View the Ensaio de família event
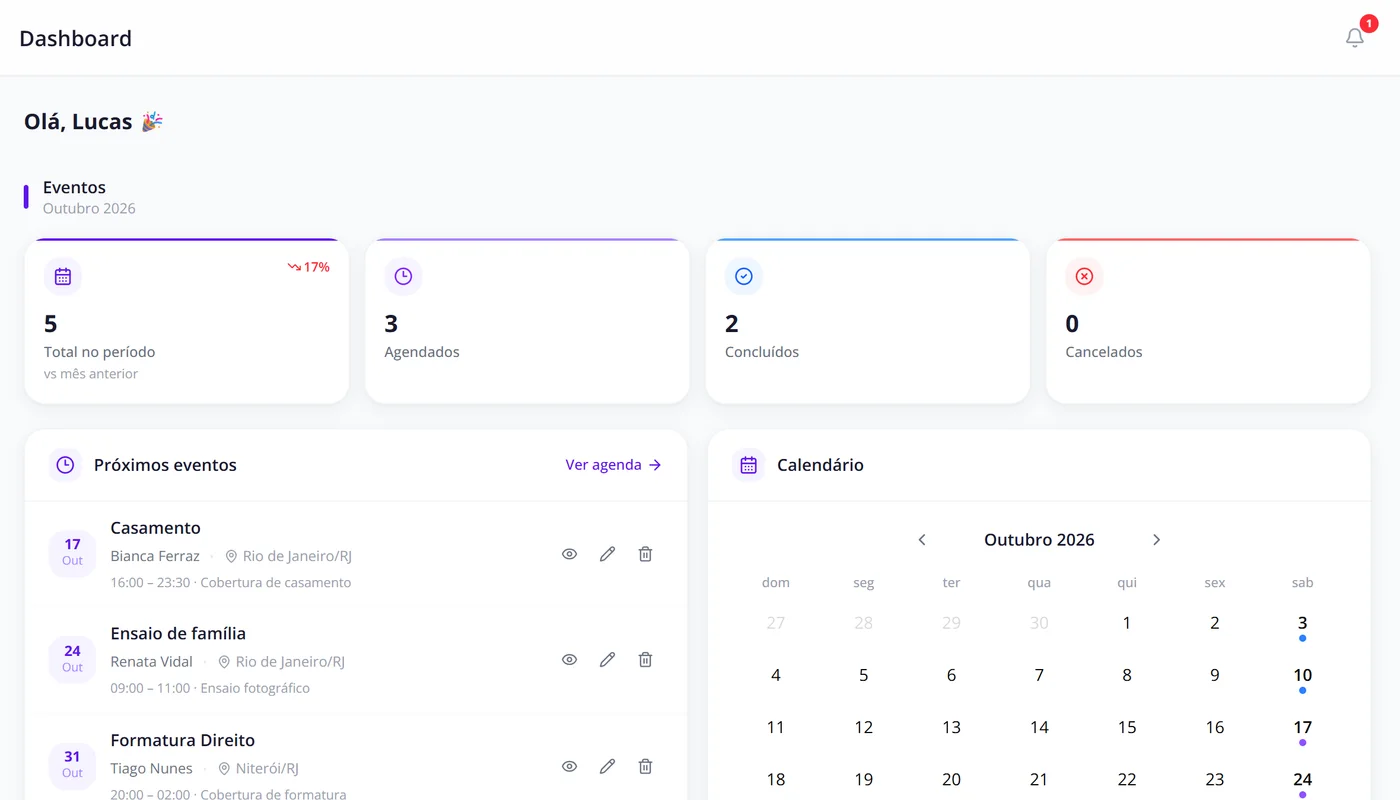Screen dimensions: 1400x800 569,660
